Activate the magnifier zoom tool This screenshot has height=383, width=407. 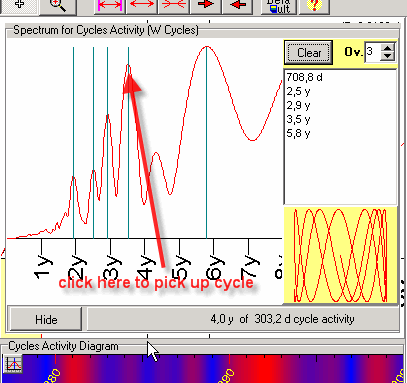click(58, 6)
